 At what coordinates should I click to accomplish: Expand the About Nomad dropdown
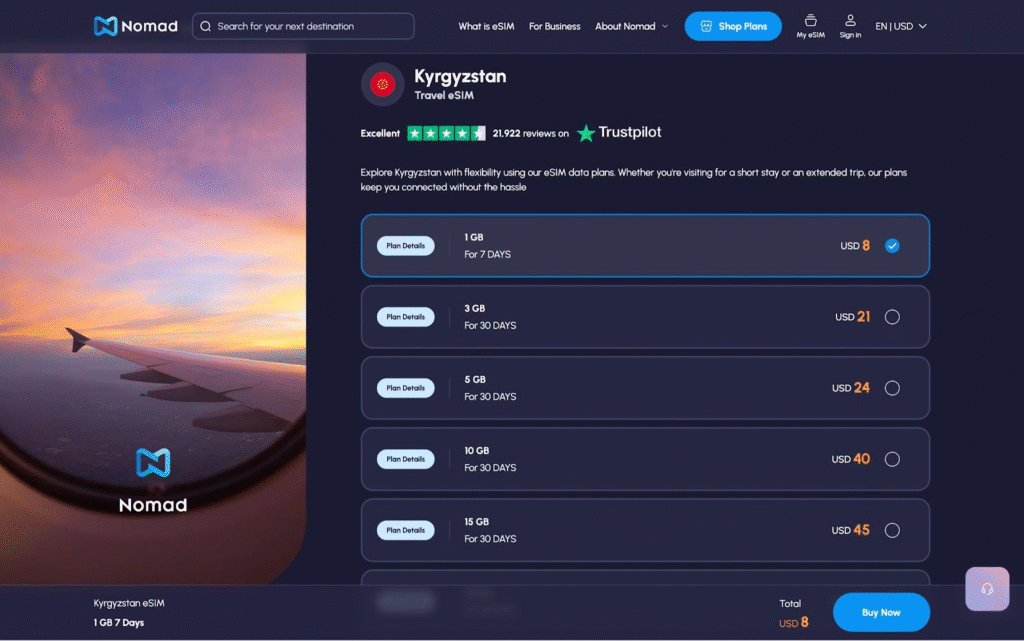631,26
